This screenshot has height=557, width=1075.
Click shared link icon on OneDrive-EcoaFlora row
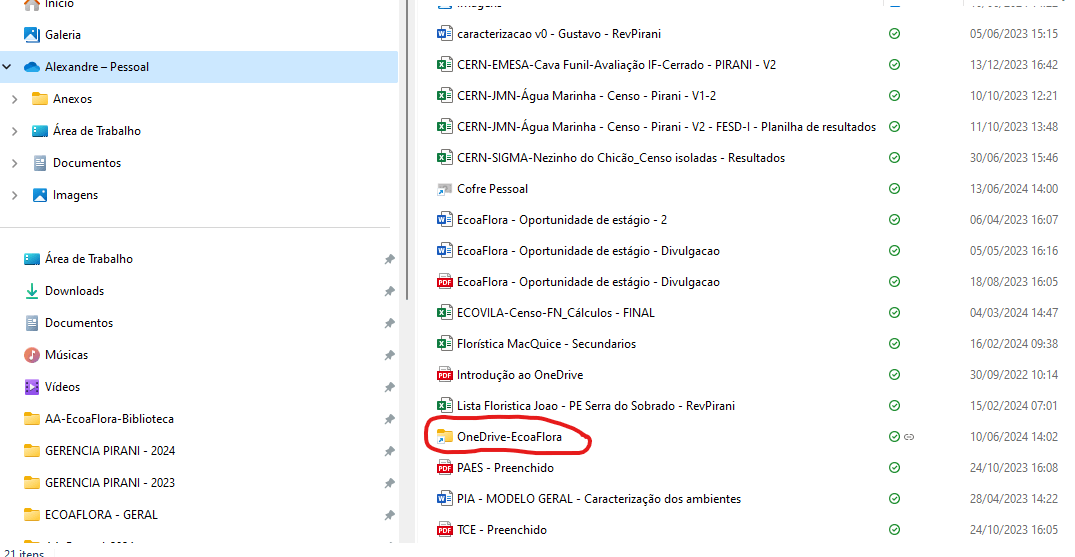(909, 436)
